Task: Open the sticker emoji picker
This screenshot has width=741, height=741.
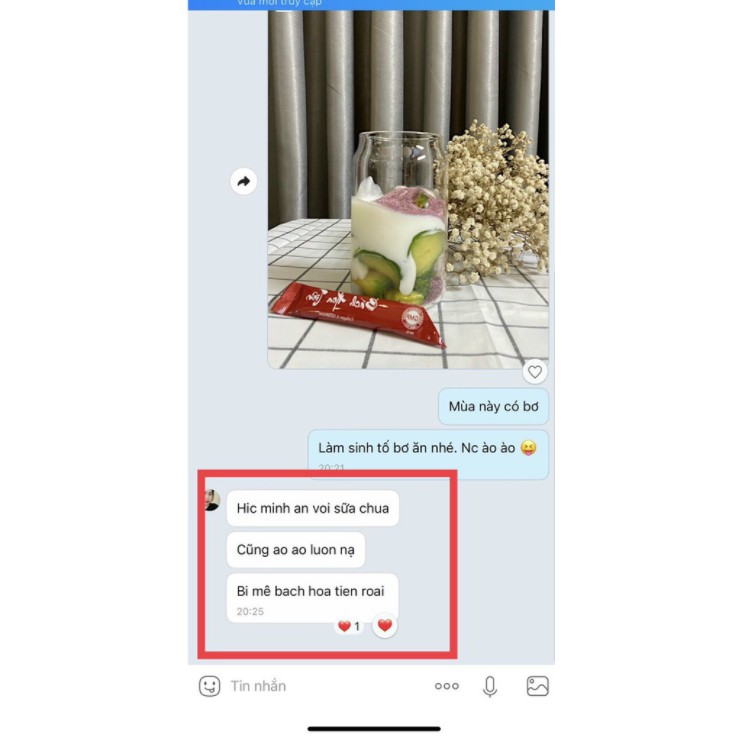Action: [209, 686]
